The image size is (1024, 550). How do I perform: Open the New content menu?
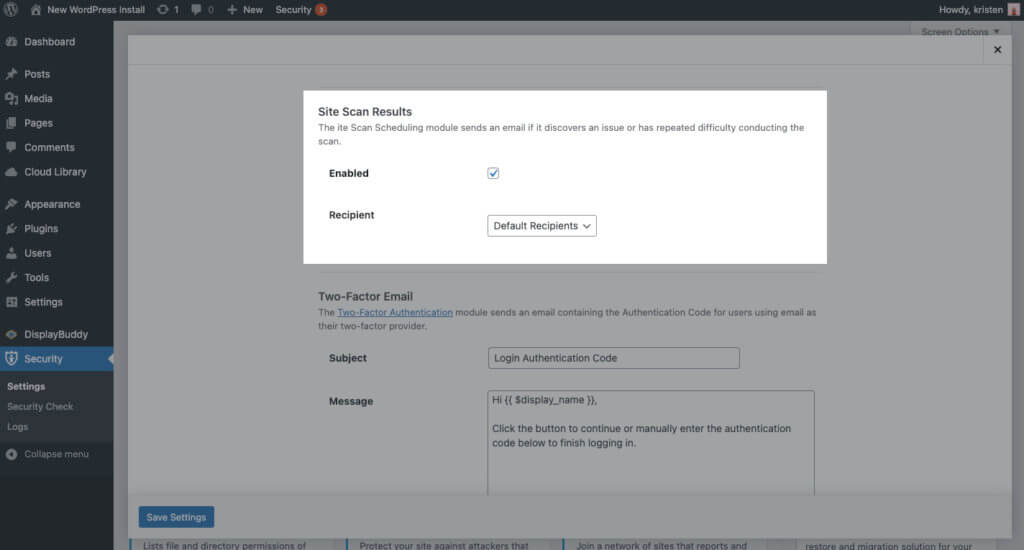pos(245,10)
